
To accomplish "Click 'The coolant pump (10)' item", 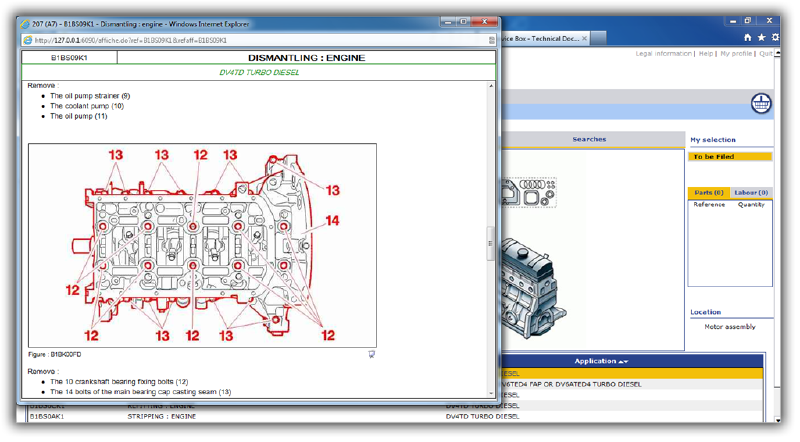I will (x=87, y=106).
